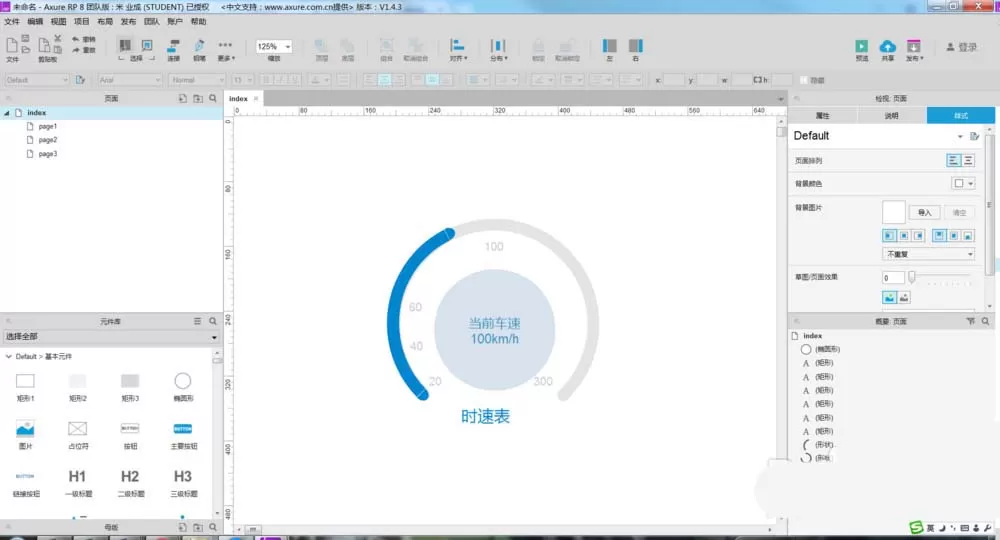1000x540 pixels.
Task: Open the 不重复 image repeat dropdown
Action: [929, 254]
